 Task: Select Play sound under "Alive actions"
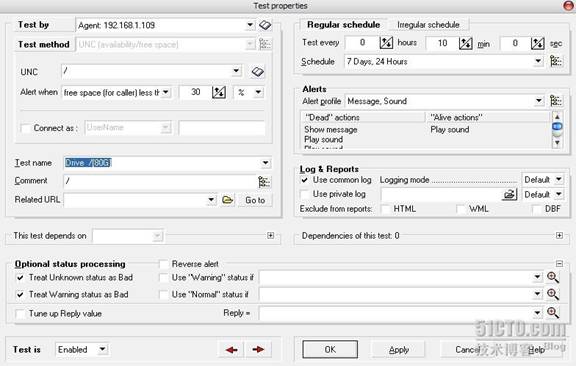(x=450, y=130)
